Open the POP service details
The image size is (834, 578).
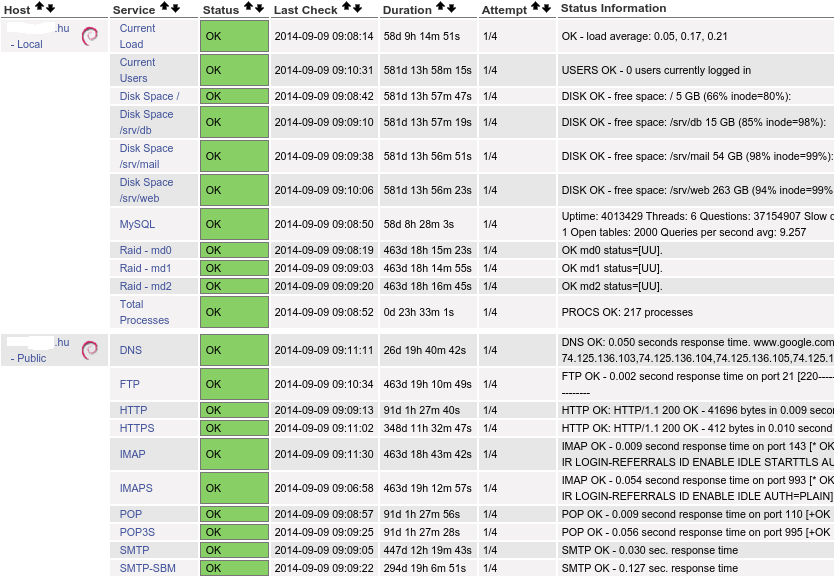click(x=131, y=515)
